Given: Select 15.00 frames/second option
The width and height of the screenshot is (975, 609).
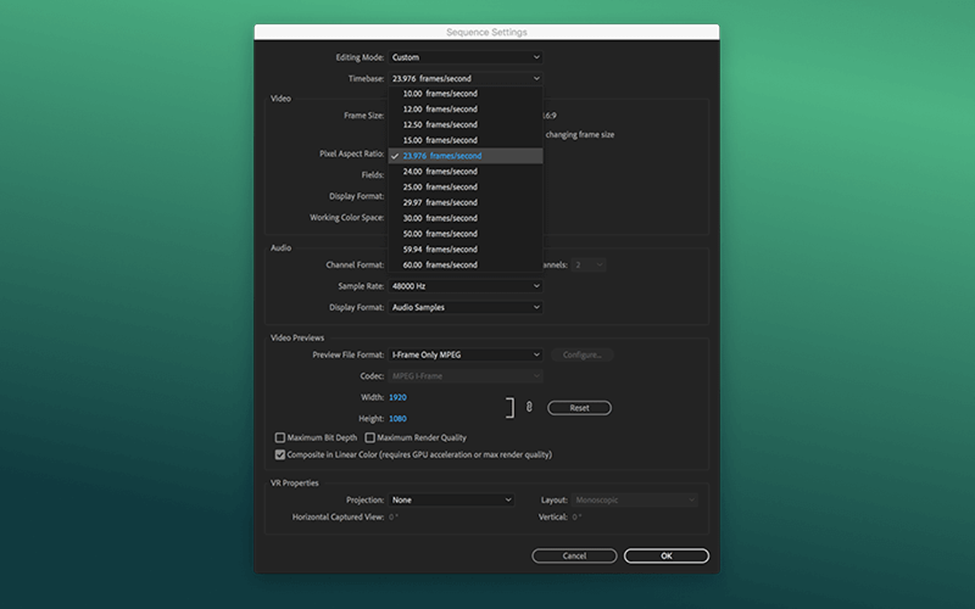Looking at the screenshot, I should coord(466,141).
